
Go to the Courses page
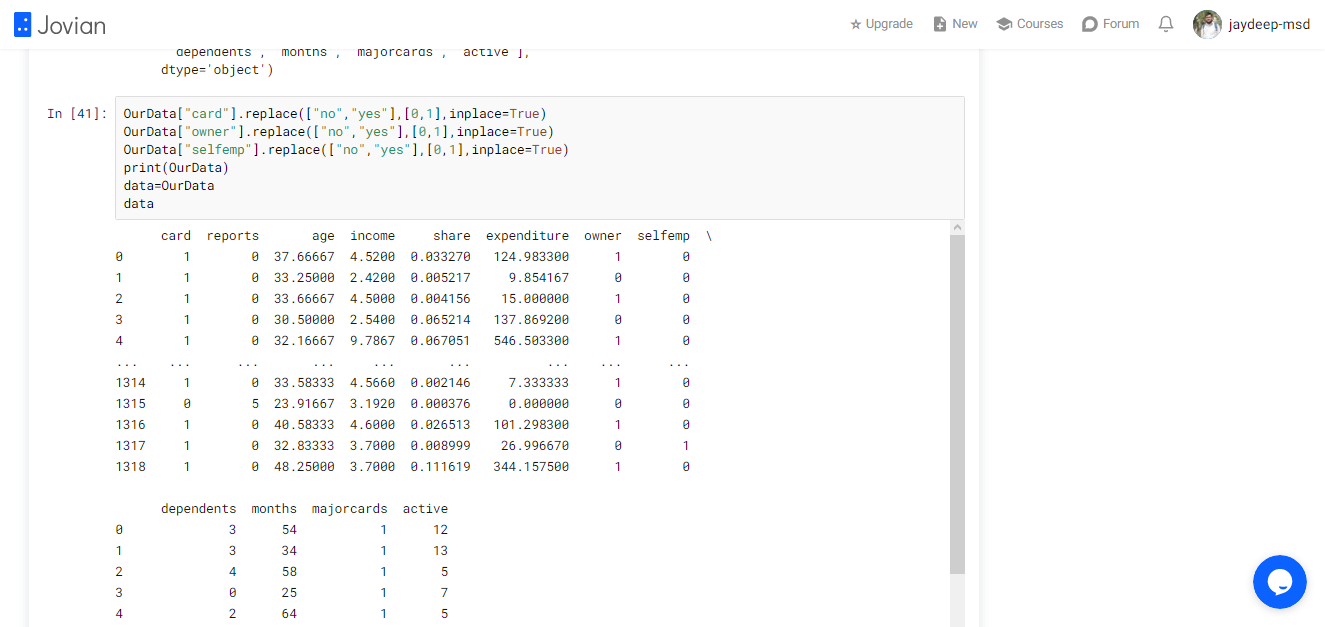1040,24
